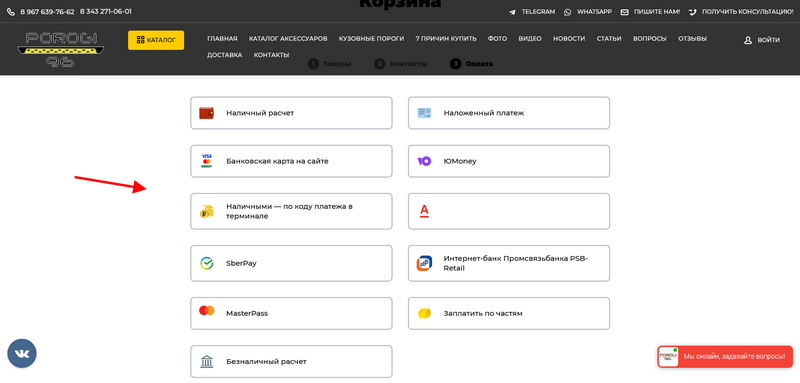The height and width of the screenshot is (383, 800).
Task: Select Банковская карта на сайте
Action: pyautogui.click(x=291, y=161)
